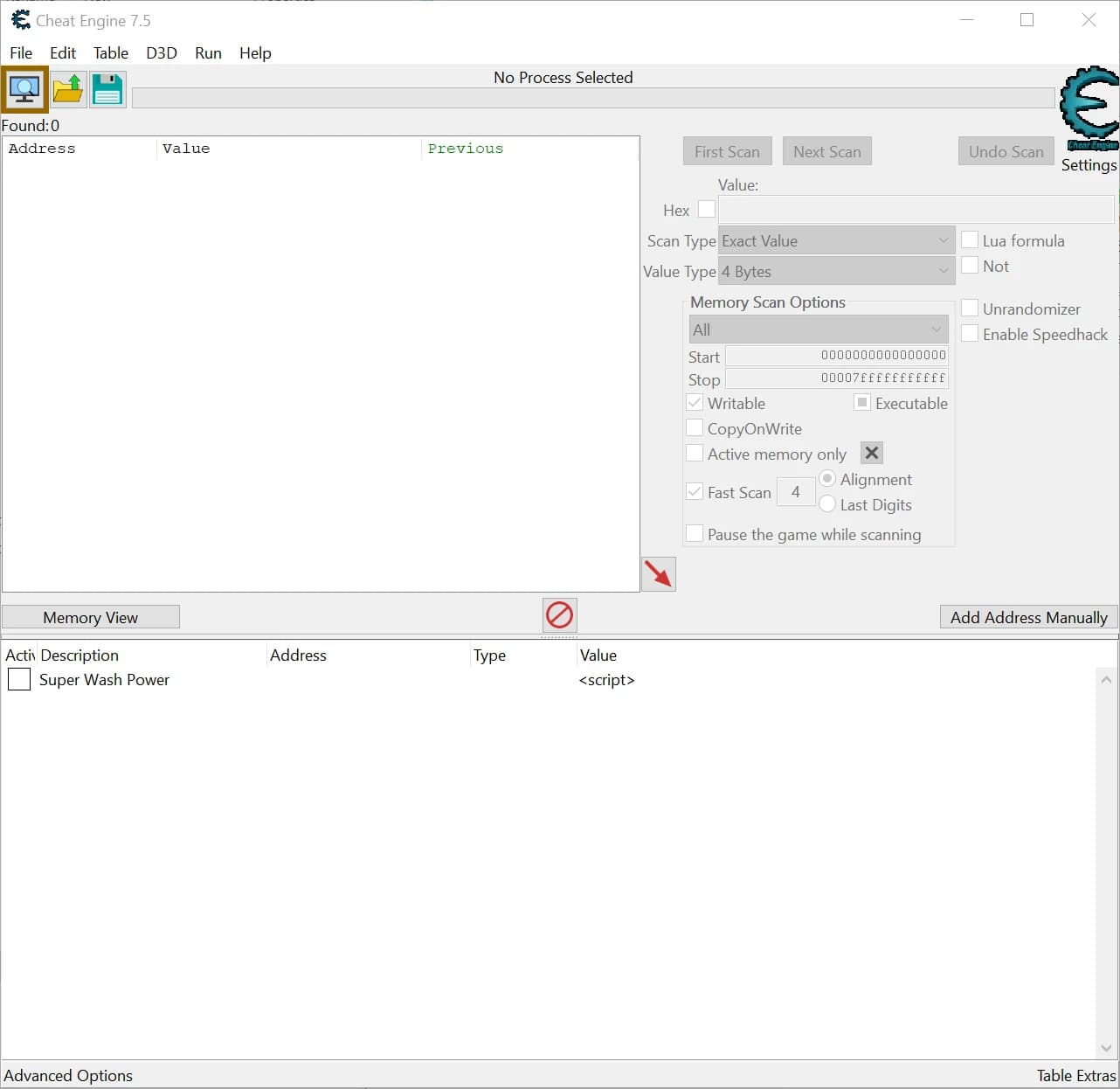This screenshot has height=1089, width=1120.
Task: Toggle the Fast Scan checkbox
Action: pos(695,491)
